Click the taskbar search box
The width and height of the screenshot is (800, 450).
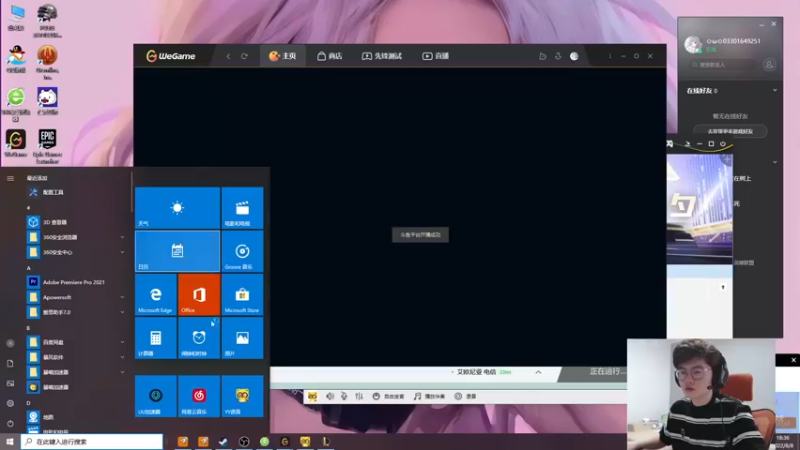click(x=92, y=441)
